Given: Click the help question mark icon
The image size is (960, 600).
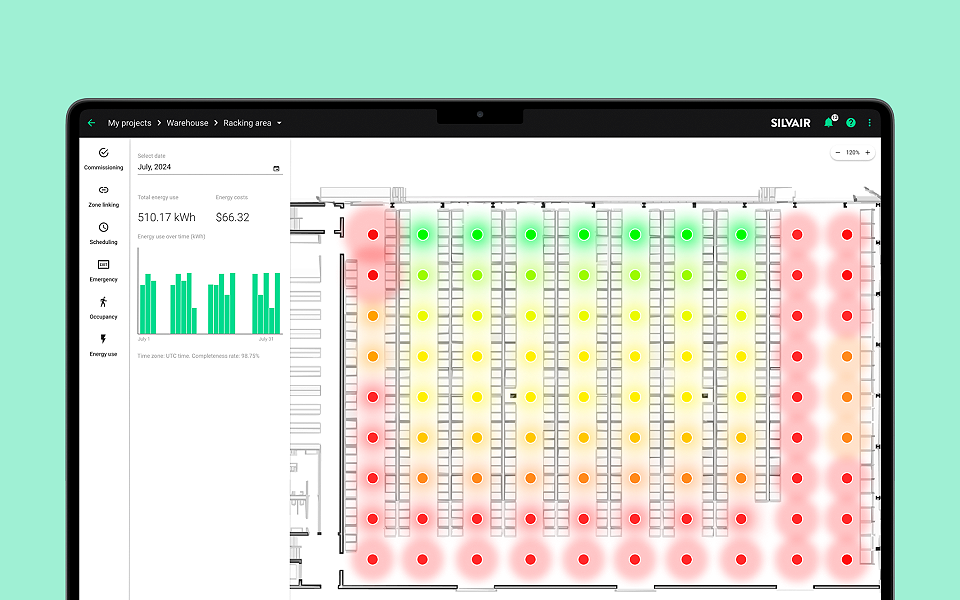Looking at the screenshot, I should 851,123.
